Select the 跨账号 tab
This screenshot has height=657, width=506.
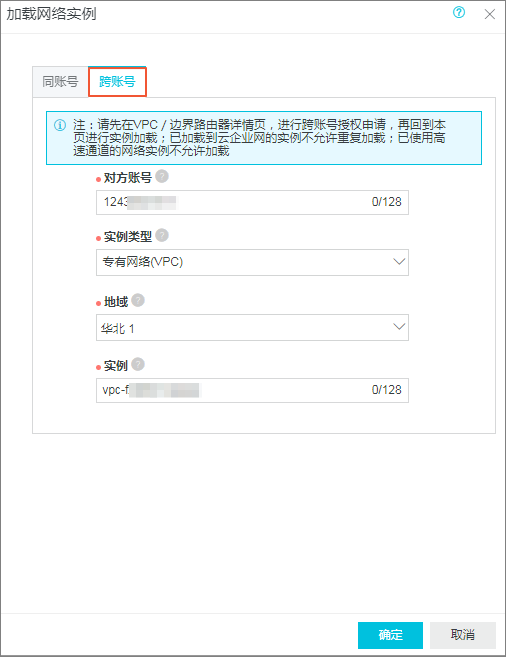[x=117, y=82]
